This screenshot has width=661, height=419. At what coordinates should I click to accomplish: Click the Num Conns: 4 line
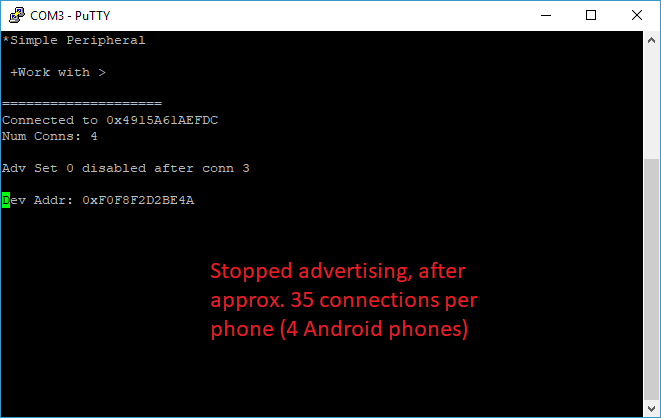[50, 136]
